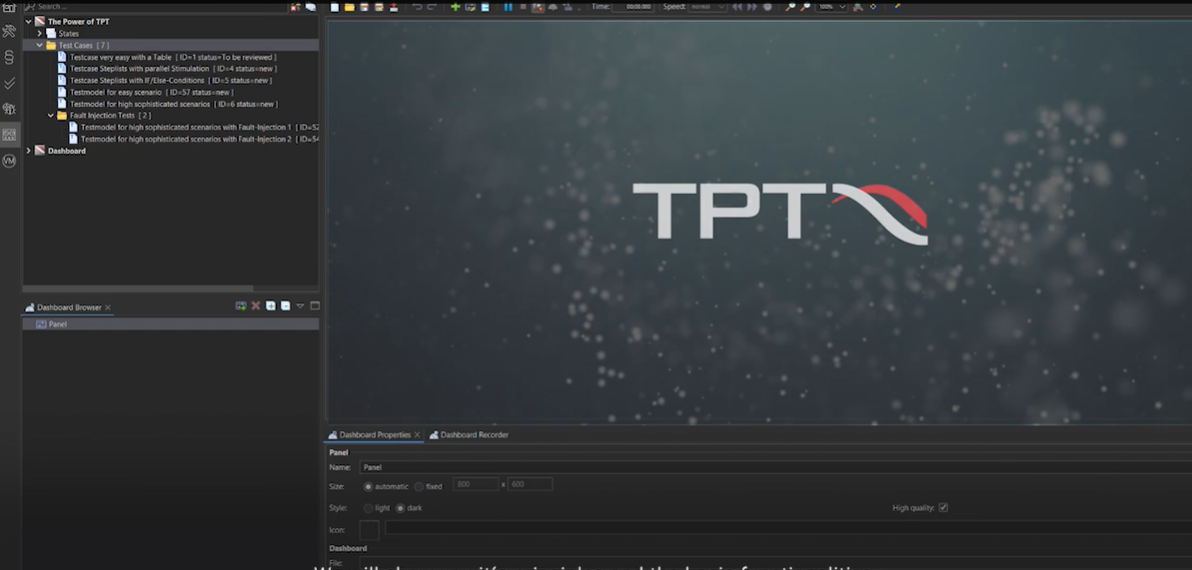
Task: Click the red-X filter icon beside search
Action: (295, 7)
